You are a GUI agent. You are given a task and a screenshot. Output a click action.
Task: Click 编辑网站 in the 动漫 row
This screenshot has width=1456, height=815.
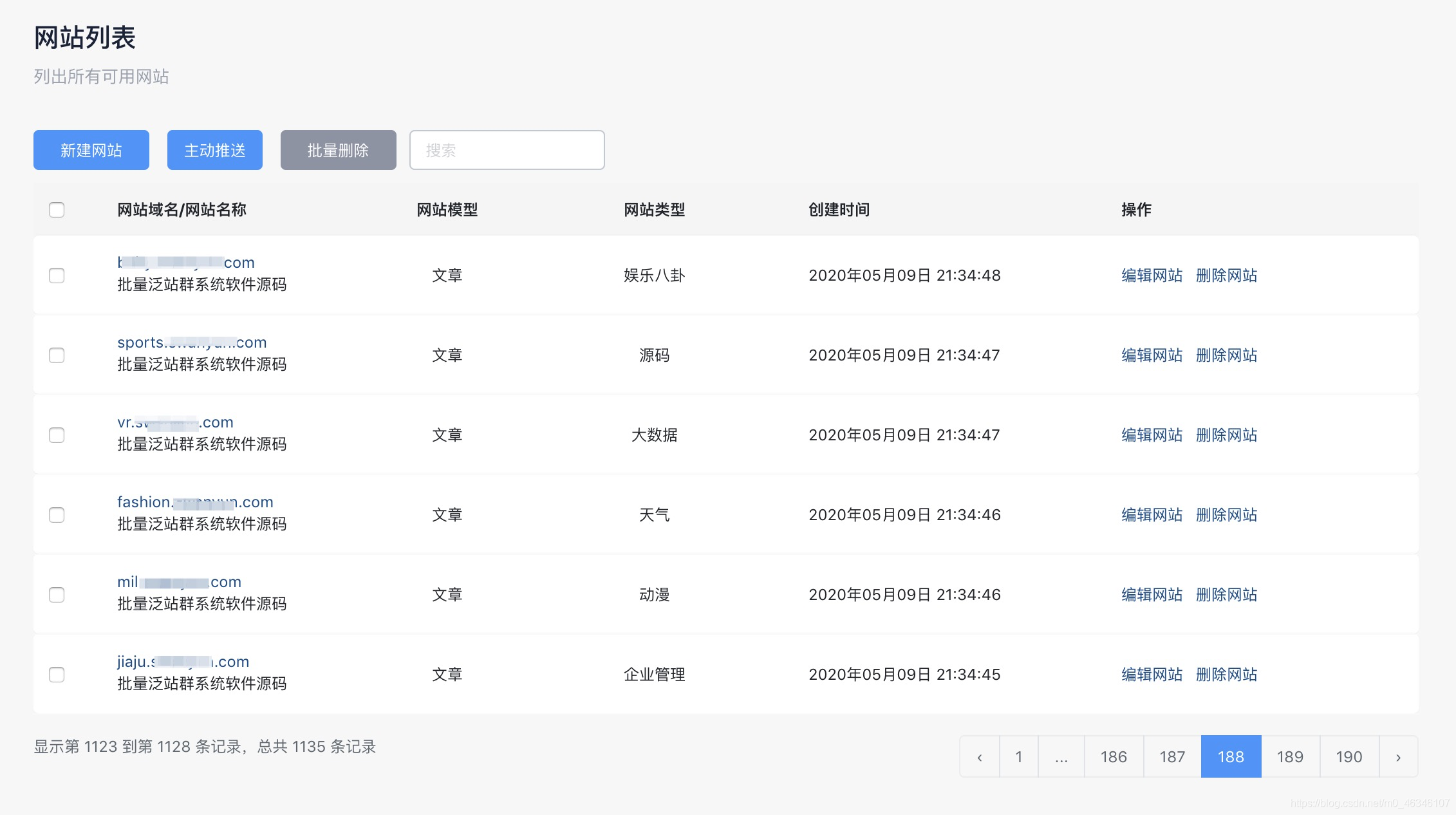click(x=1152, y=595)
